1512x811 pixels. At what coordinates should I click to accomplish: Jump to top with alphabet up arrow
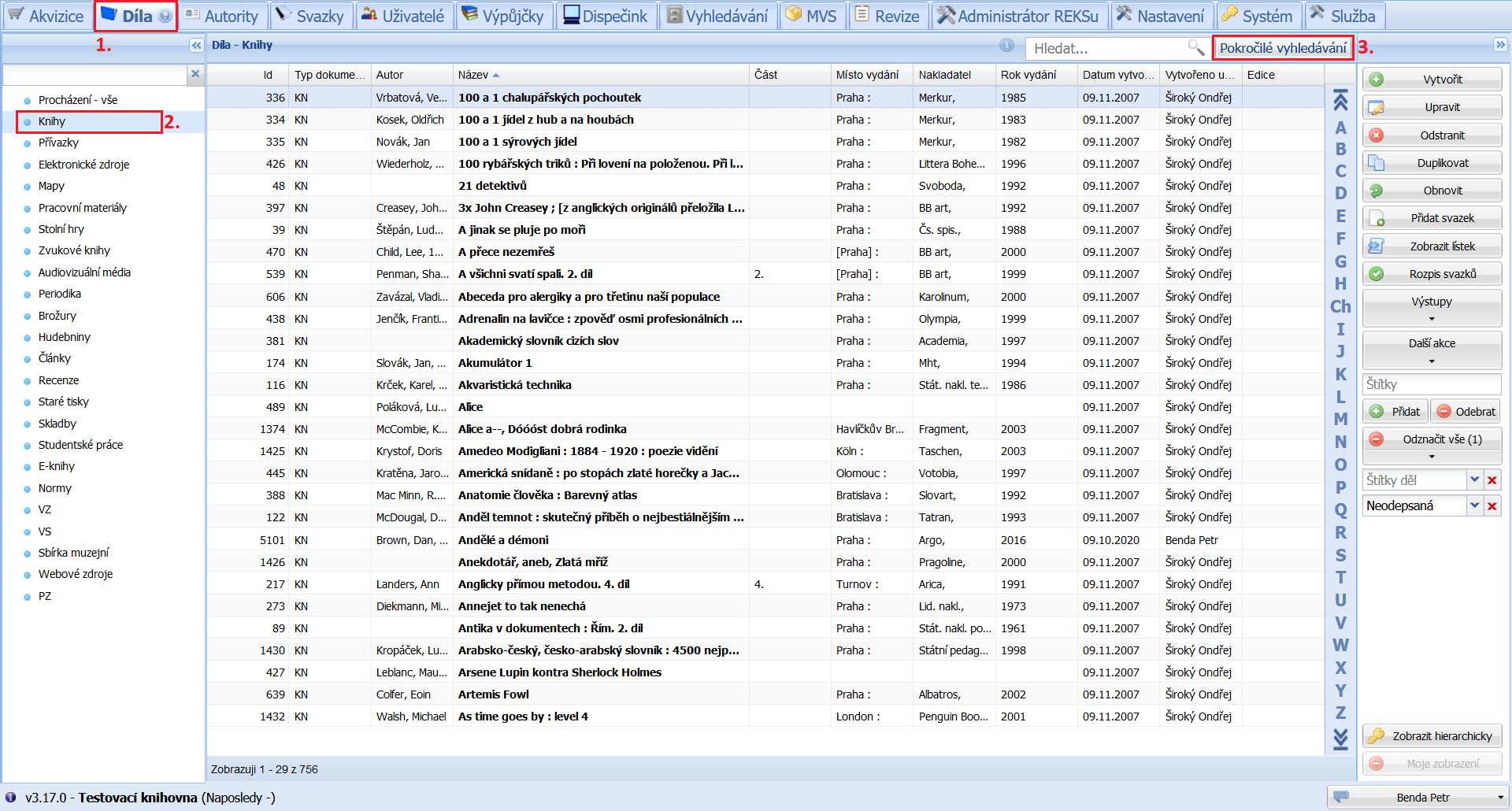[x=1340, y=101]
